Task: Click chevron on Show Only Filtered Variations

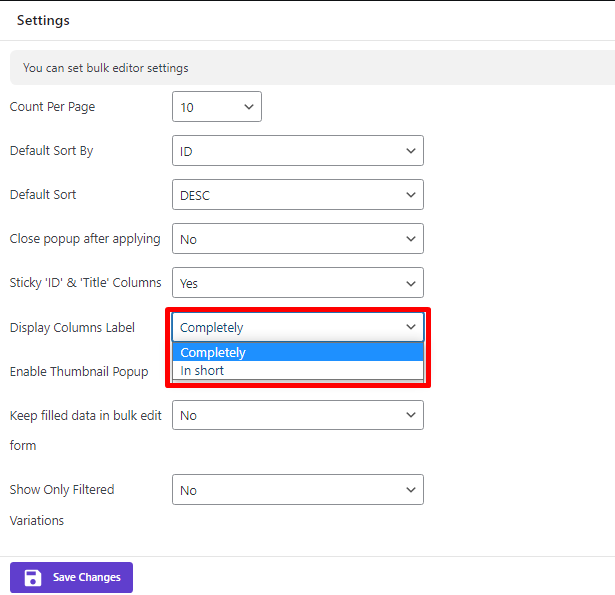Action: pyautogui.click(x=411, y=489)
